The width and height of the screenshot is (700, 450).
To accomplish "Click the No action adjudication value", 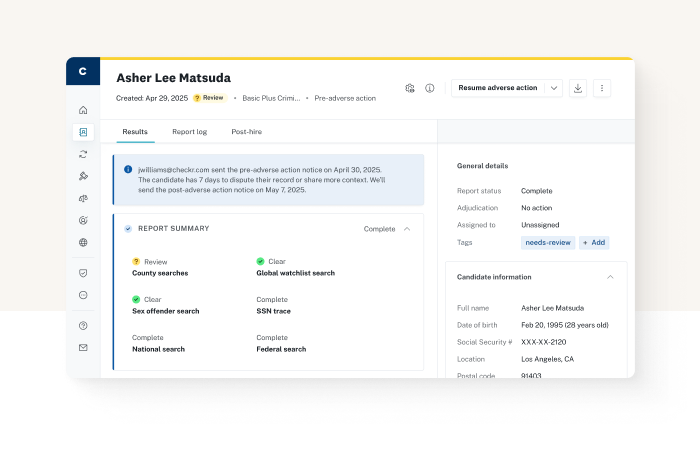I will (x=537, y=208).
